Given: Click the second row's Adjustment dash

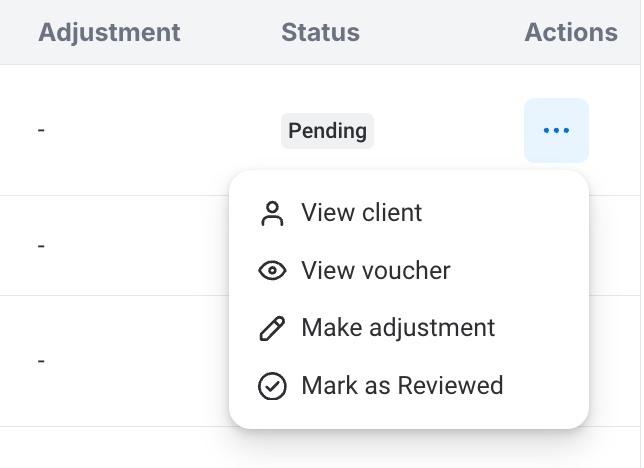Looking at the screenshot, I should 41,245.
